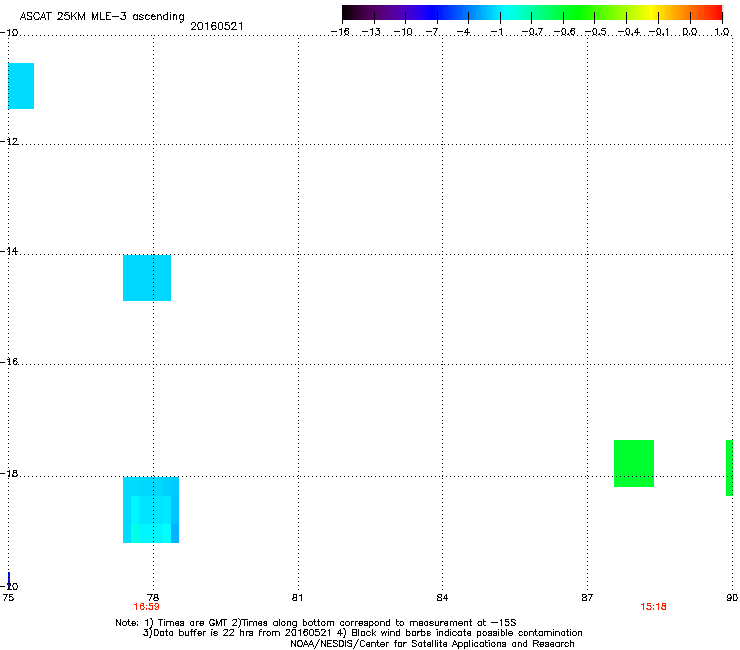
Task: Click the -4 color bar label
Action: coord(464,32)
